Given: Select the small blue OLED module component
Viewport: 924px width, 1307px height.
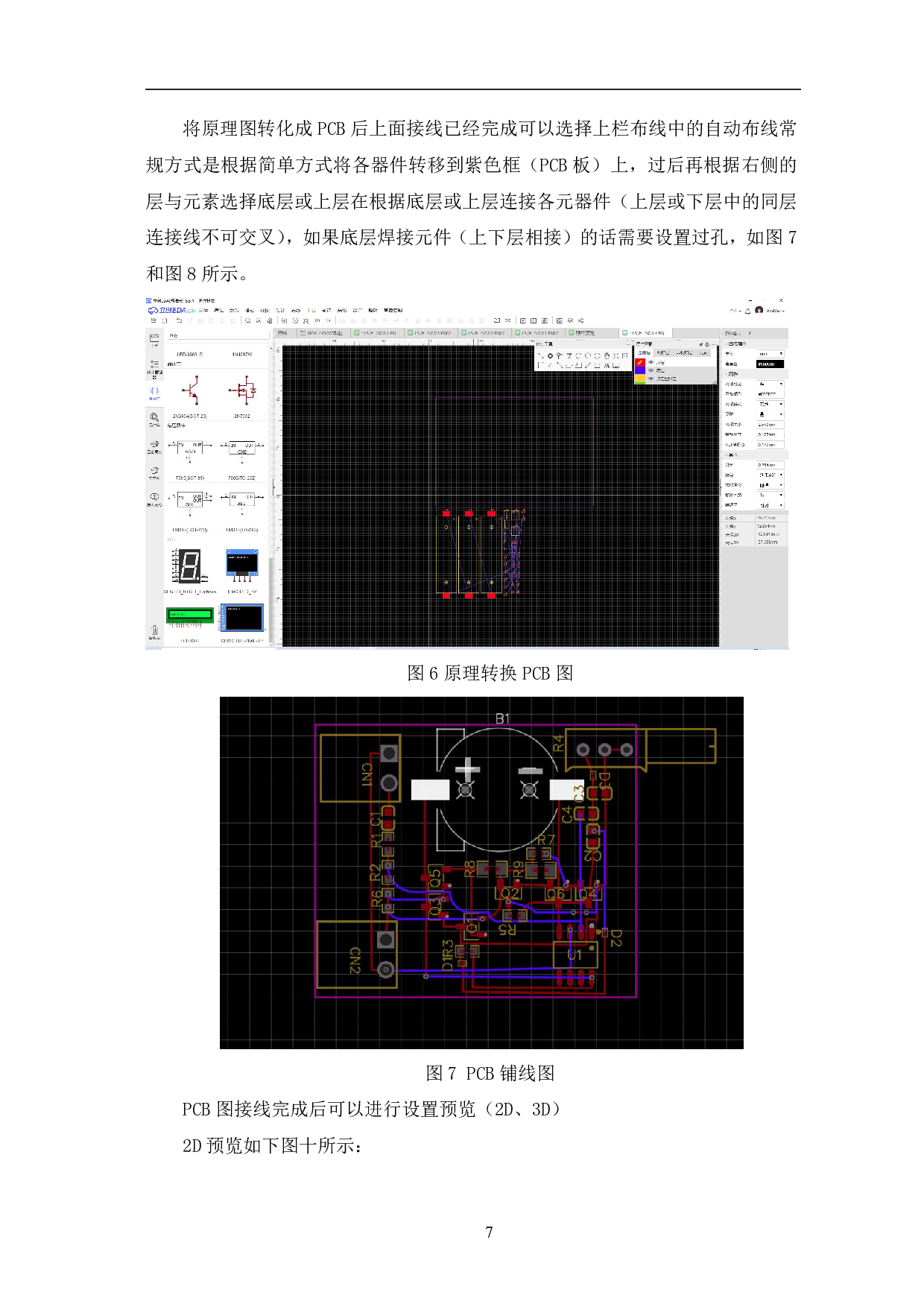Looking at the screenshot, I should click(x=242, y=566).
